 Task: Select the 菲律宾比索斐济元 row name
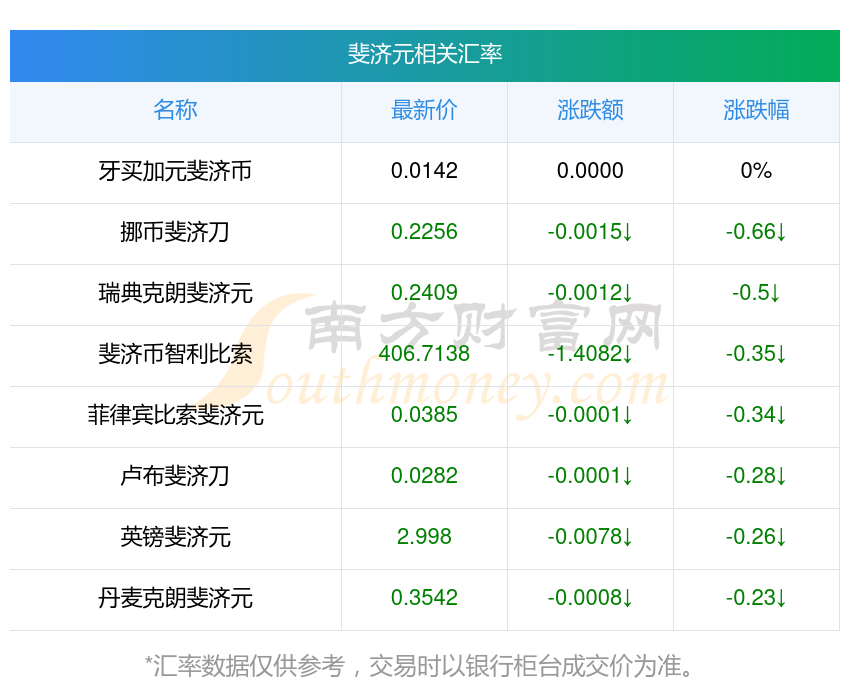coord(175,415)
